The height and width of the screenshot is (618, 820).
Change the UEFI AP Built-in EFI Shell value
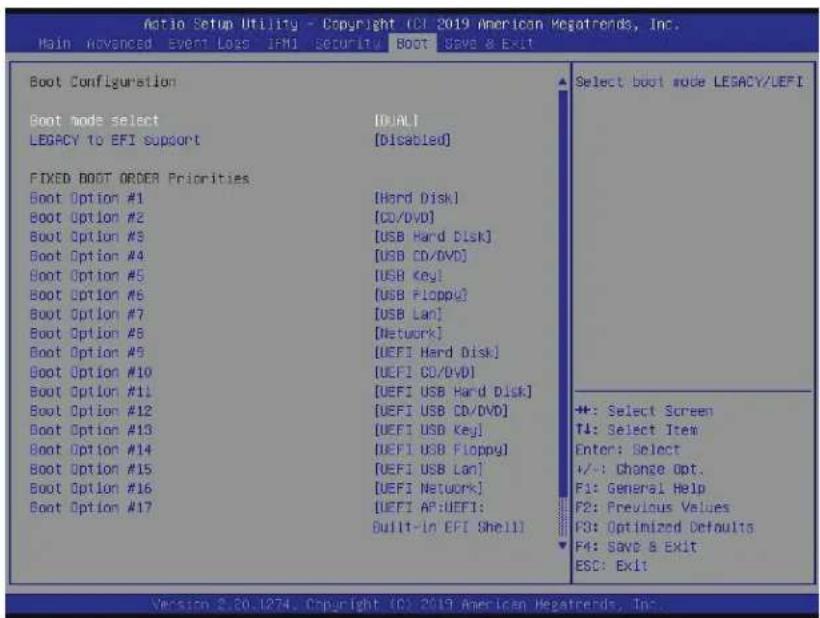pos(449,517)
